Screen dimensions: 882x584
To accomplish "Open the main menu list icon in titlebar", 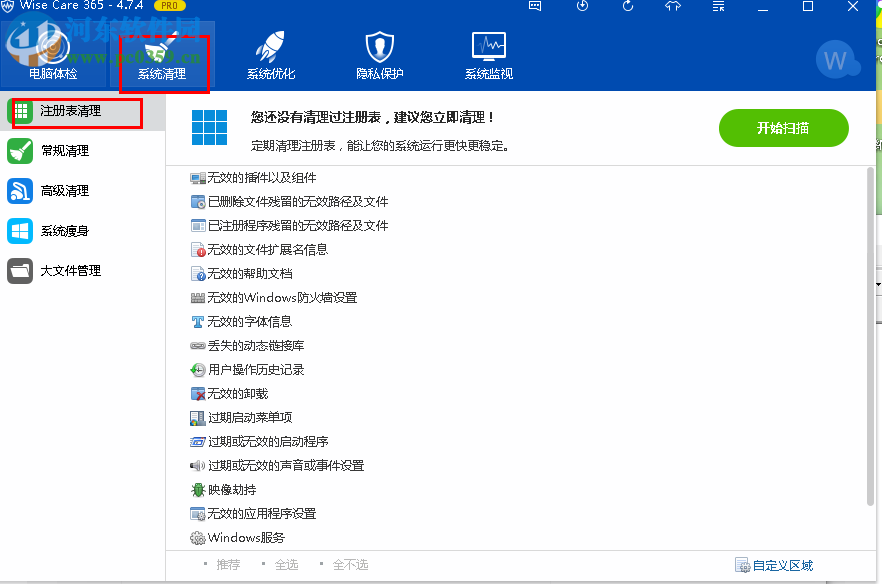I will click(x=717, y=7).
